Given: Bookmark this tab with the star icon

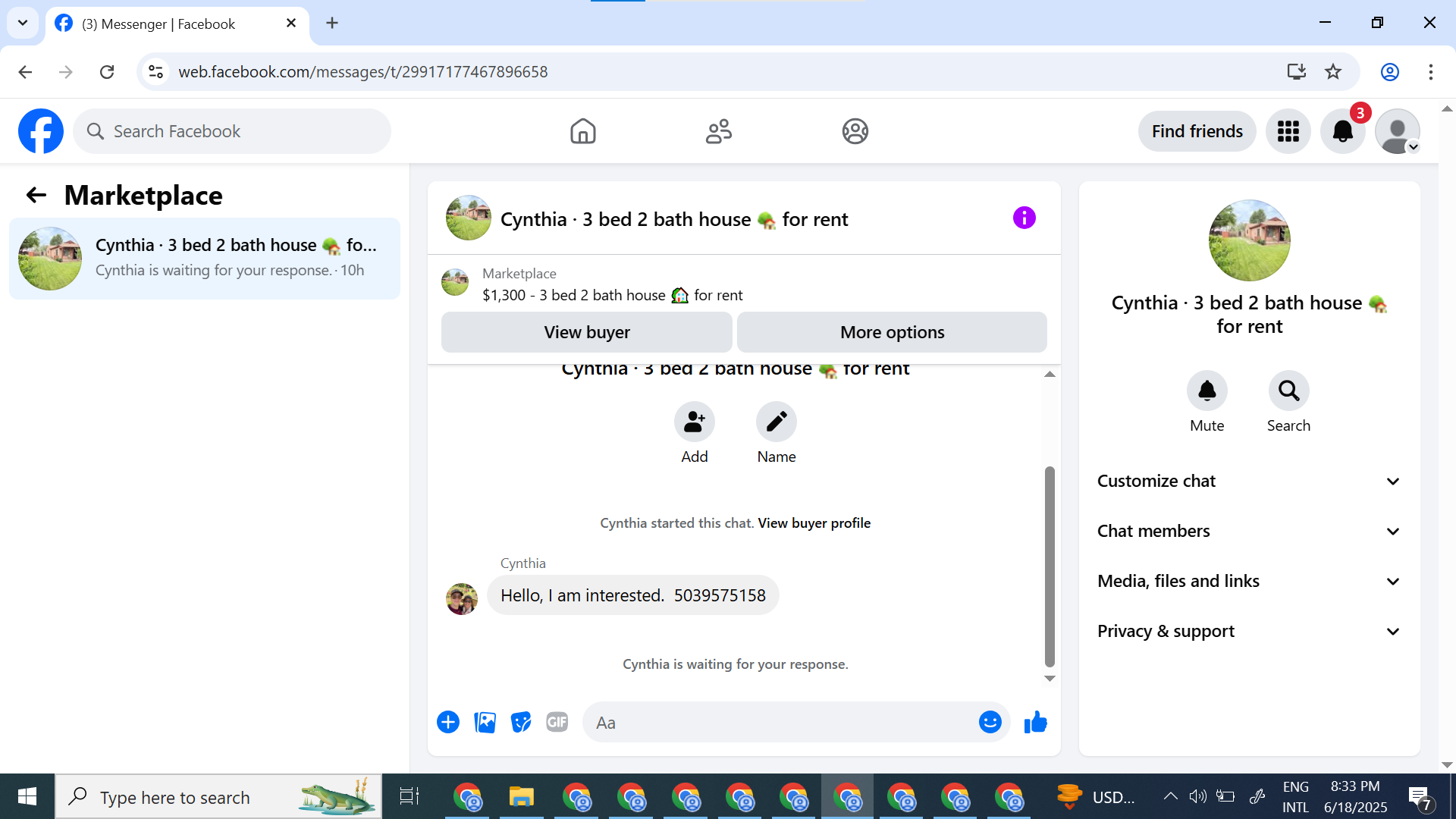Looking at the screenshot, I should click(1333, 72).
